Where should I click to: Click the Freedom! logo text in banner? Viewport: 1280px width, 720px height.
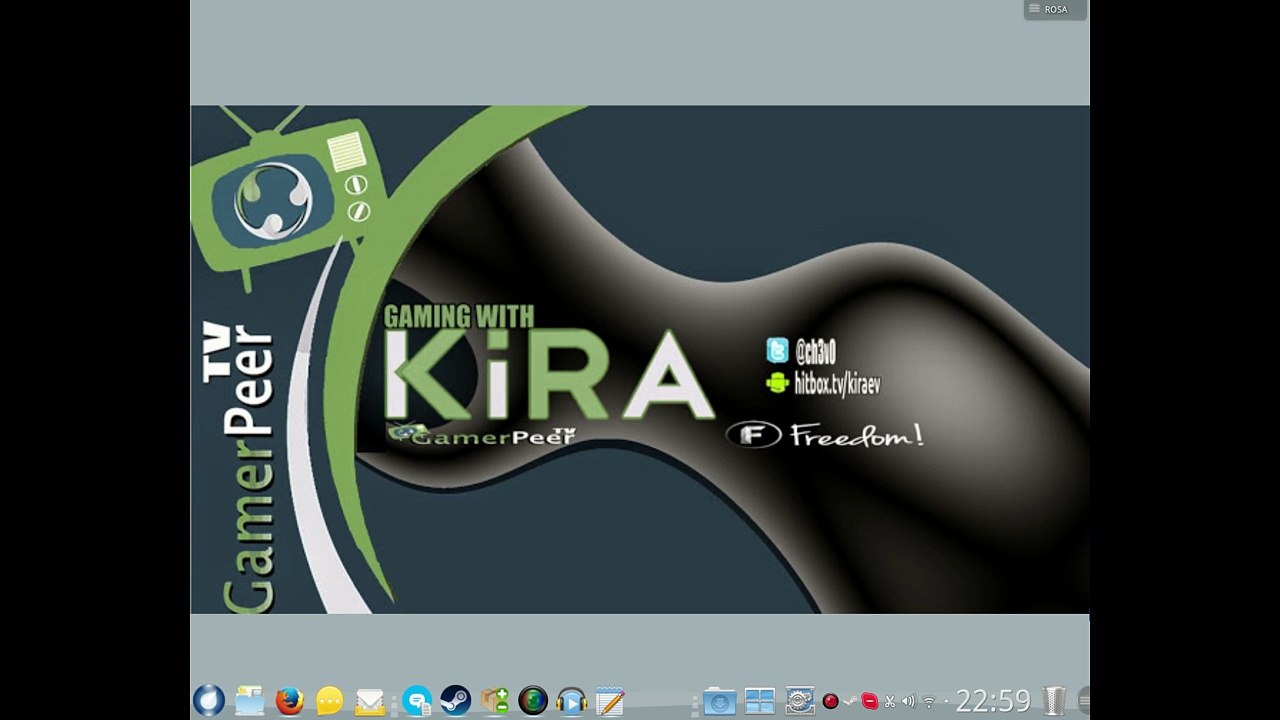(x=856, y=435)
